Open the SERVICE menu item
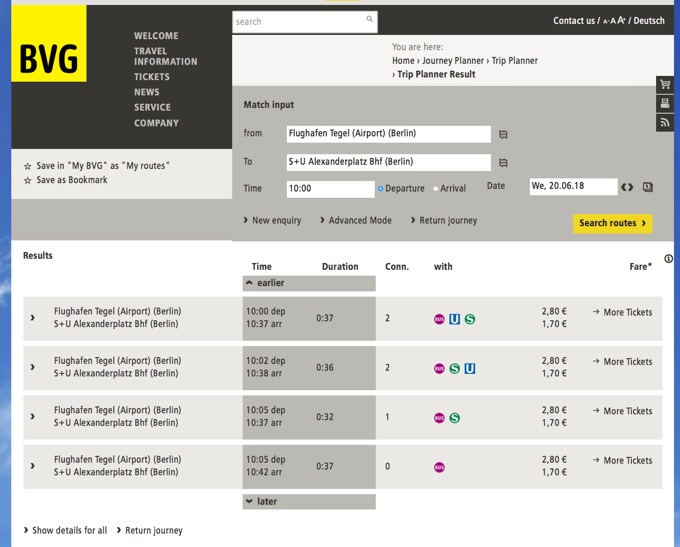The width and height of the screenshot is (680, 547). tap(152, 107)
